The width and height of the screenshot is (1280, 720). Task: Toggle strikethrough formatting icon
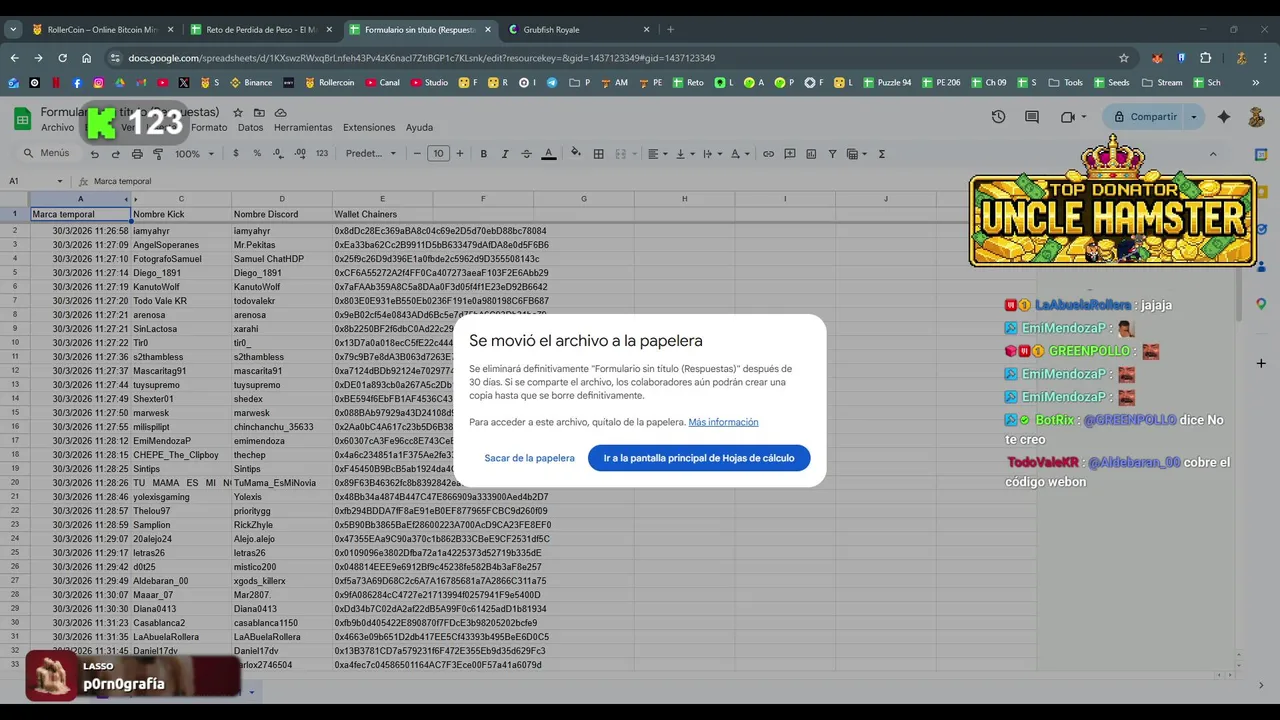(x=526, y=154)
